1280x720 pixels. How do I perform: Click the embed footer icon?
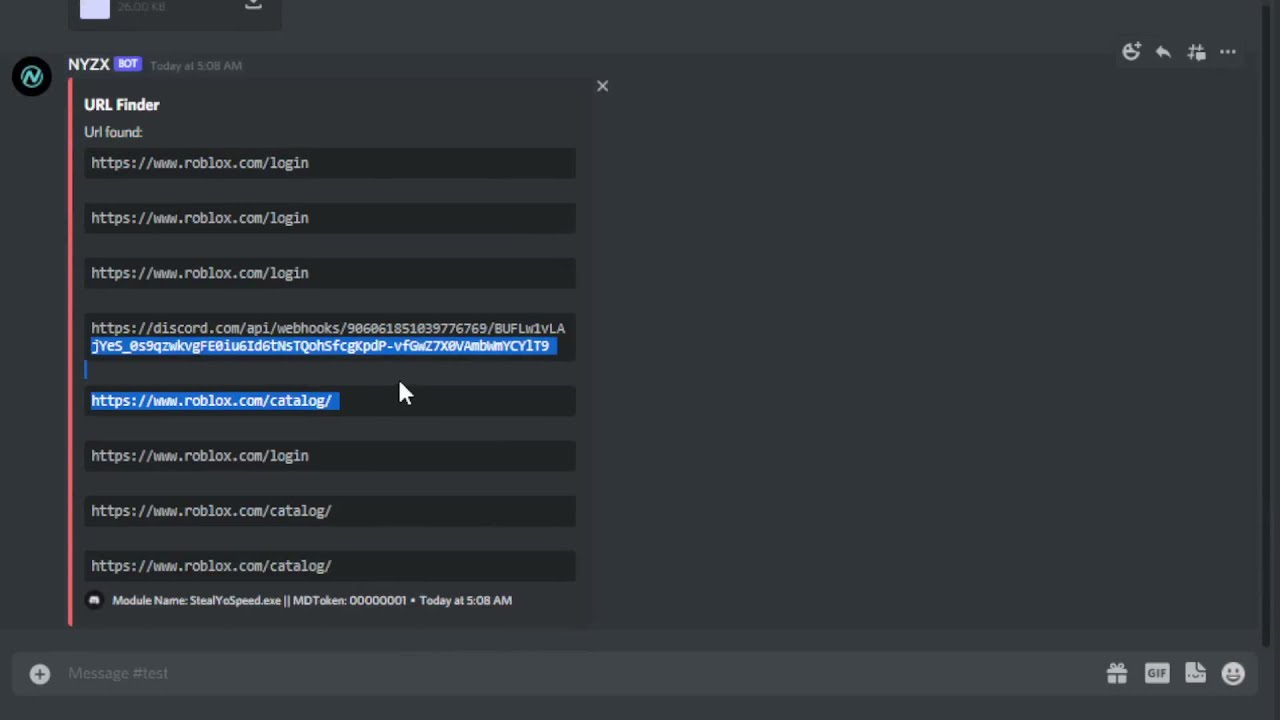(94, 600)
